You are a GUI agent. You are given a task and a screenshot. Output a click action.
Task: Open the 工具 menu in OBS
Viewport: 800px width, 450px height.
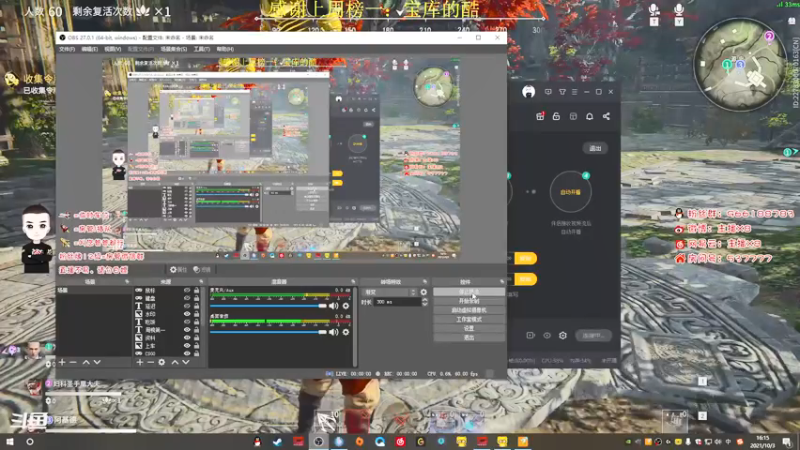tap(202, 49)
